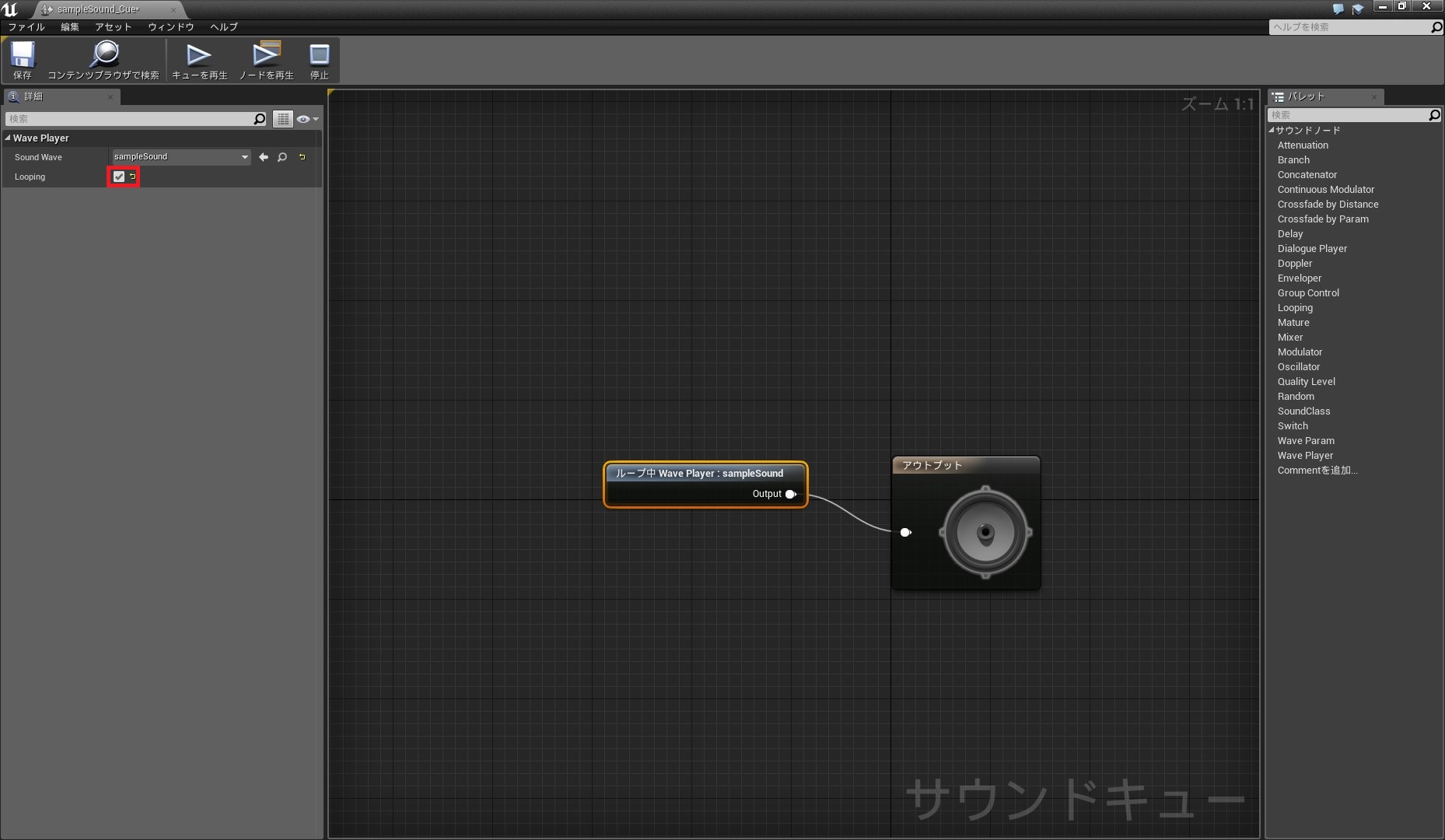The width and height of the screenshot is (1445, 840).
Task: Select Mixer in the palette
Action: [x=1290, y=338]
